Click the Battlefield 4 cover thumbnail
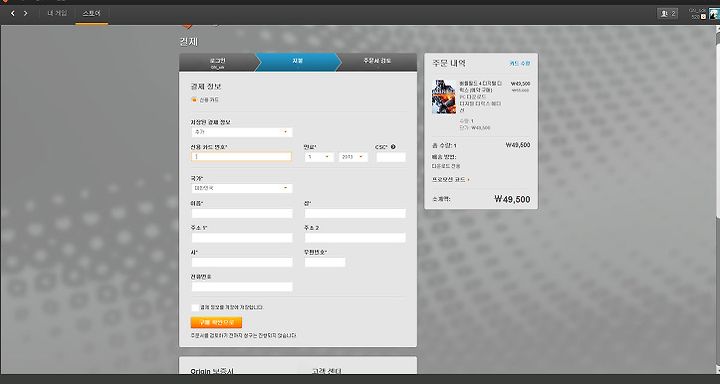The height and width of the screenshot is (384, 720). [444, 96]
